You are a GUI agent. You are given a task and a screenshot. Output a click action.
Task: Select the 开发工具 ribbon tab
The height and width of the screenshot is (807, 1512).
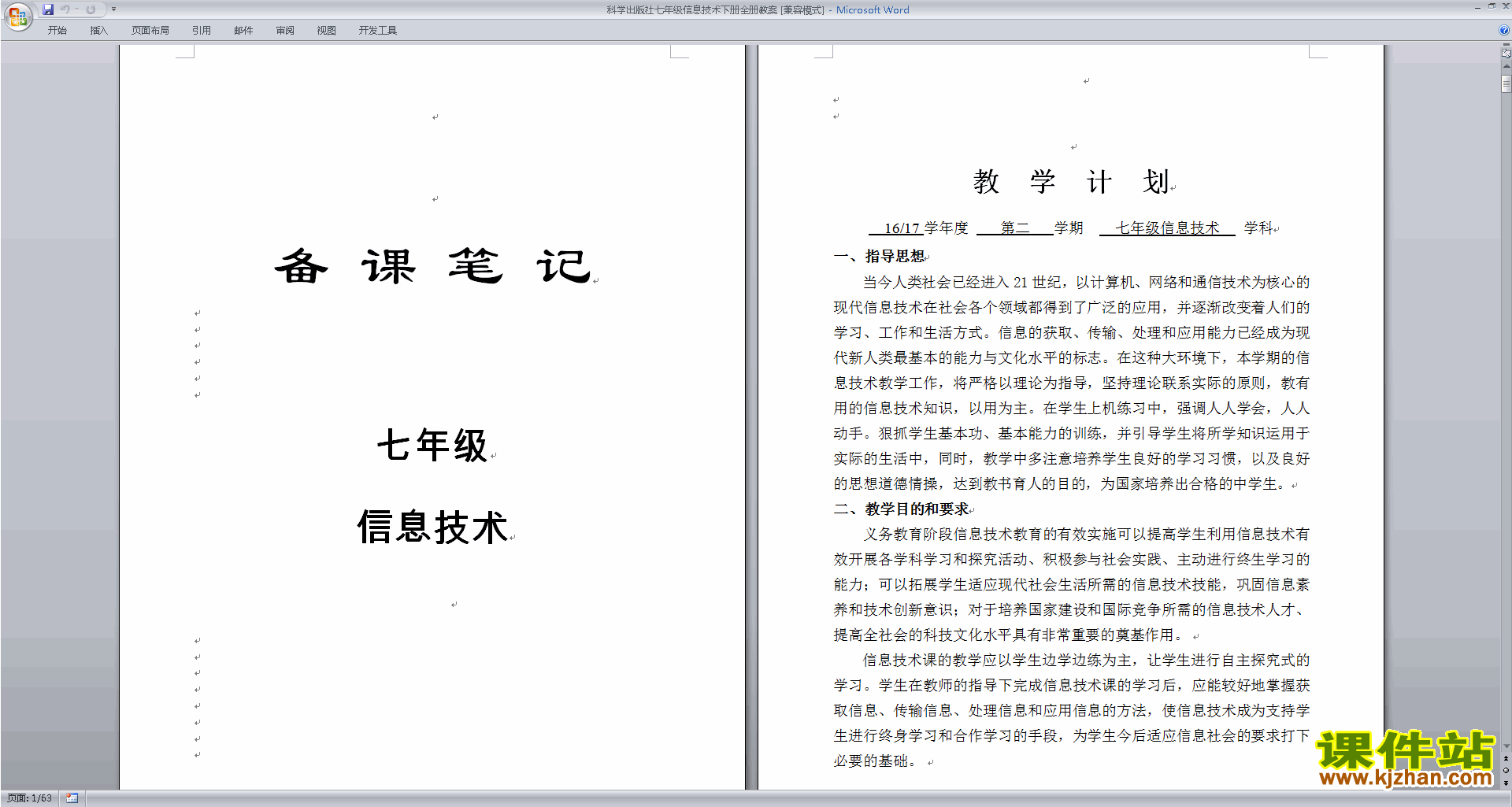tap(377, 30)
